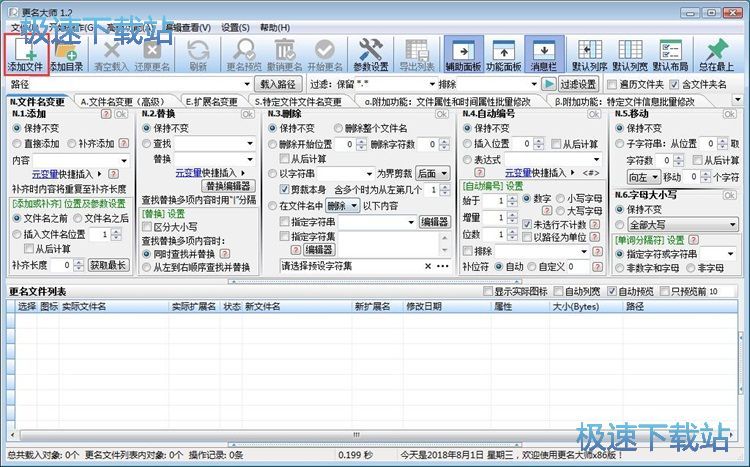This screenshot has width=750, height=467.
Task: Increase 始于 start number stepper
Action: 512,198
